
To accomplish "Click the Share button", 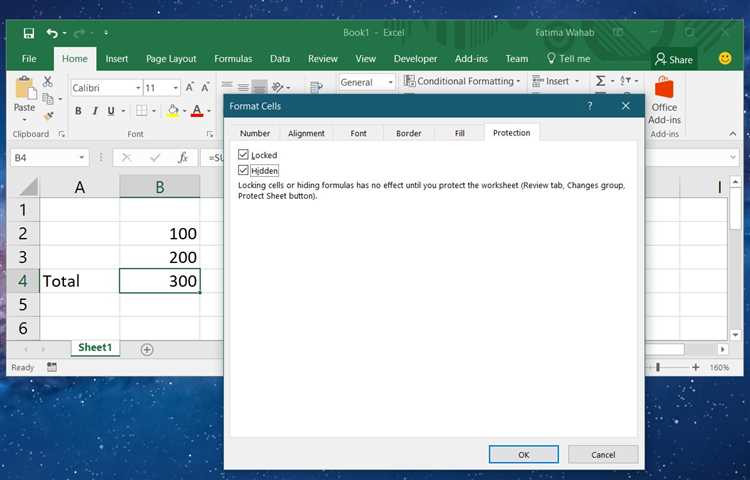I will point(673,59).
